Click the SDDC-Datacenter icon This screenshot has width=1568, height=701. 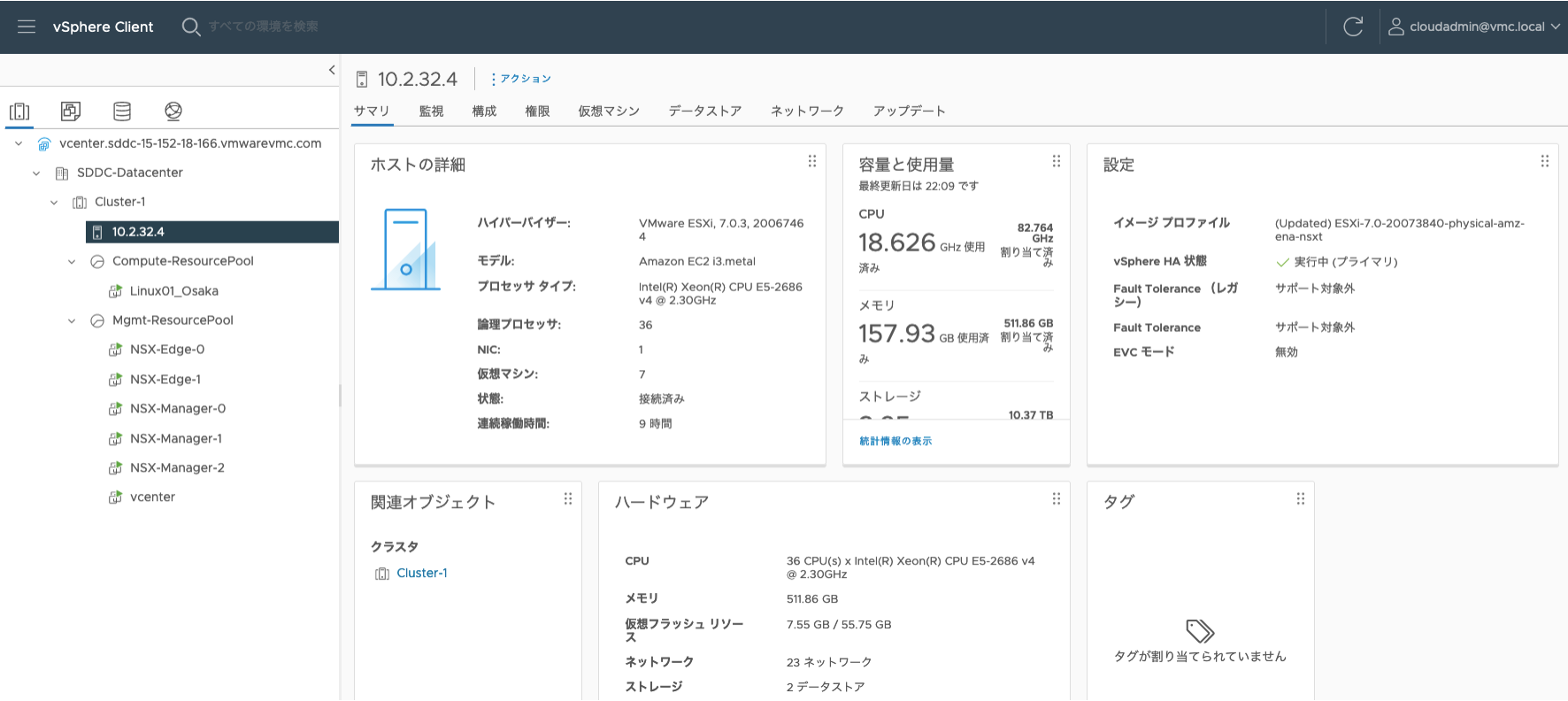click(62, 173)
